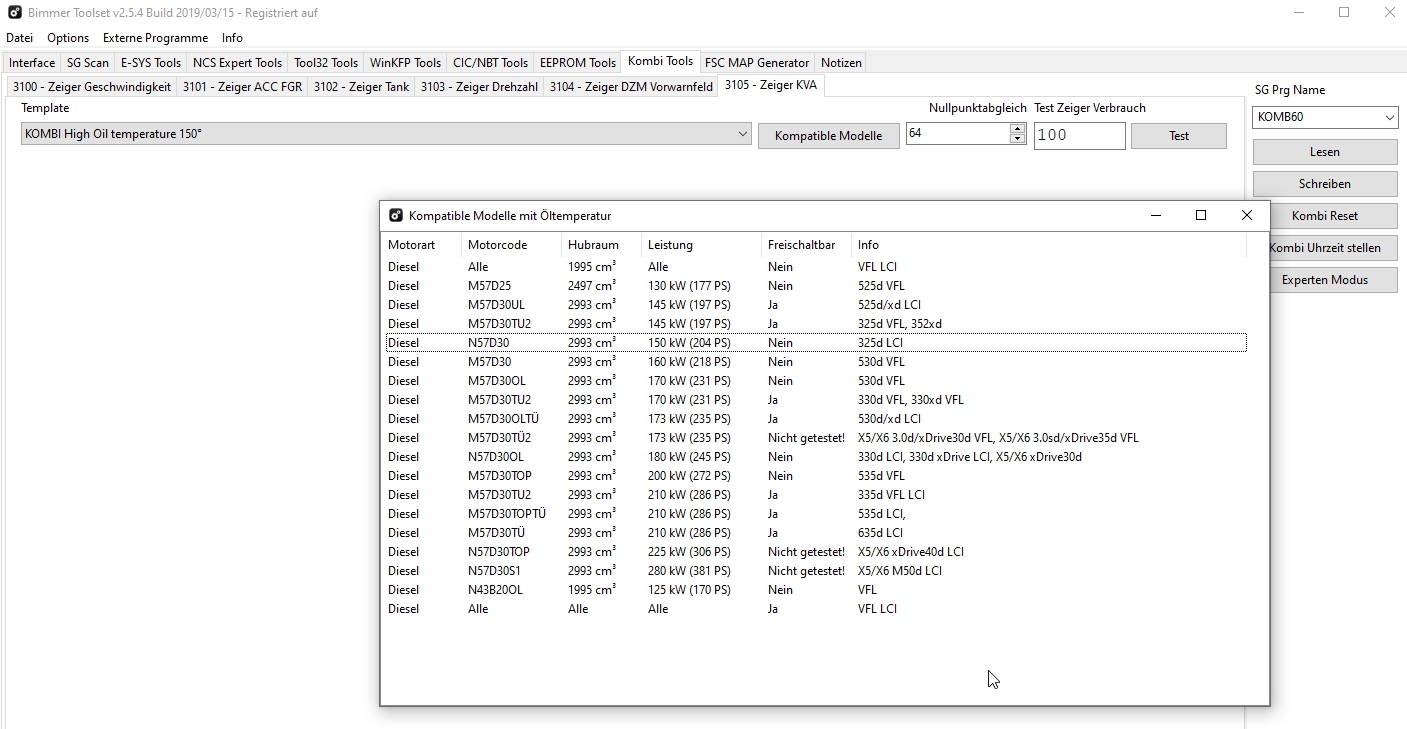Screen dimensions: 1407x729
Task: Sort by the Motorcode column header
Action: (x=512, y=245)
